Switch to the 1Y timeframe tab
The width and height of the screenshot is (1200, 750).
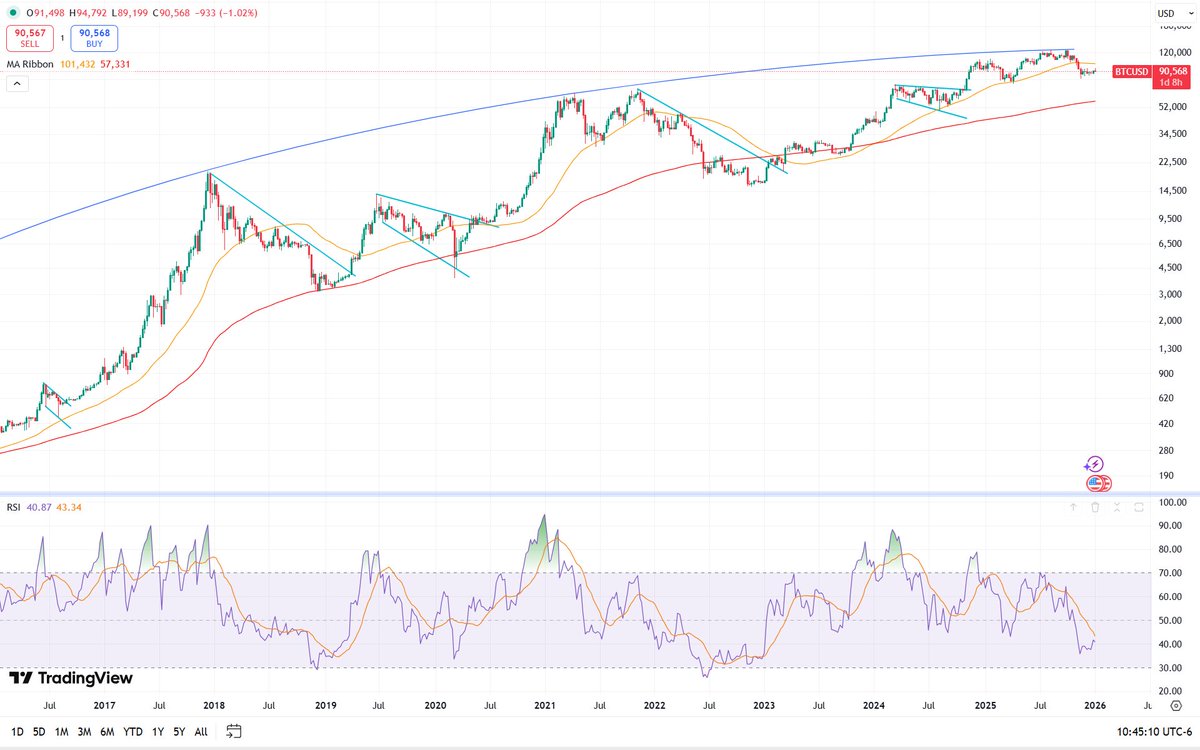[157, 732]
